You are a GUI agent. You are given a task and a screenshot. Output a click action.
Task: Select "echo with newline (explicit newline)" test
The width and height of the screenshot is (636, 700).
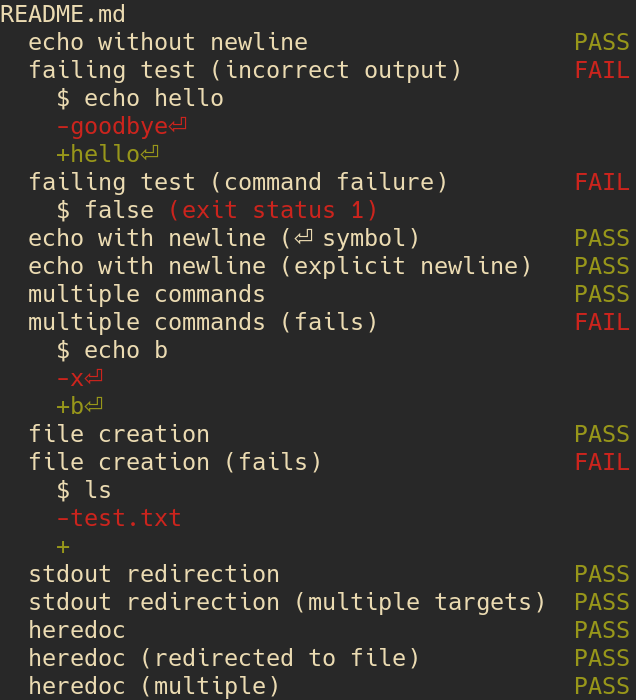coord(280,266)
